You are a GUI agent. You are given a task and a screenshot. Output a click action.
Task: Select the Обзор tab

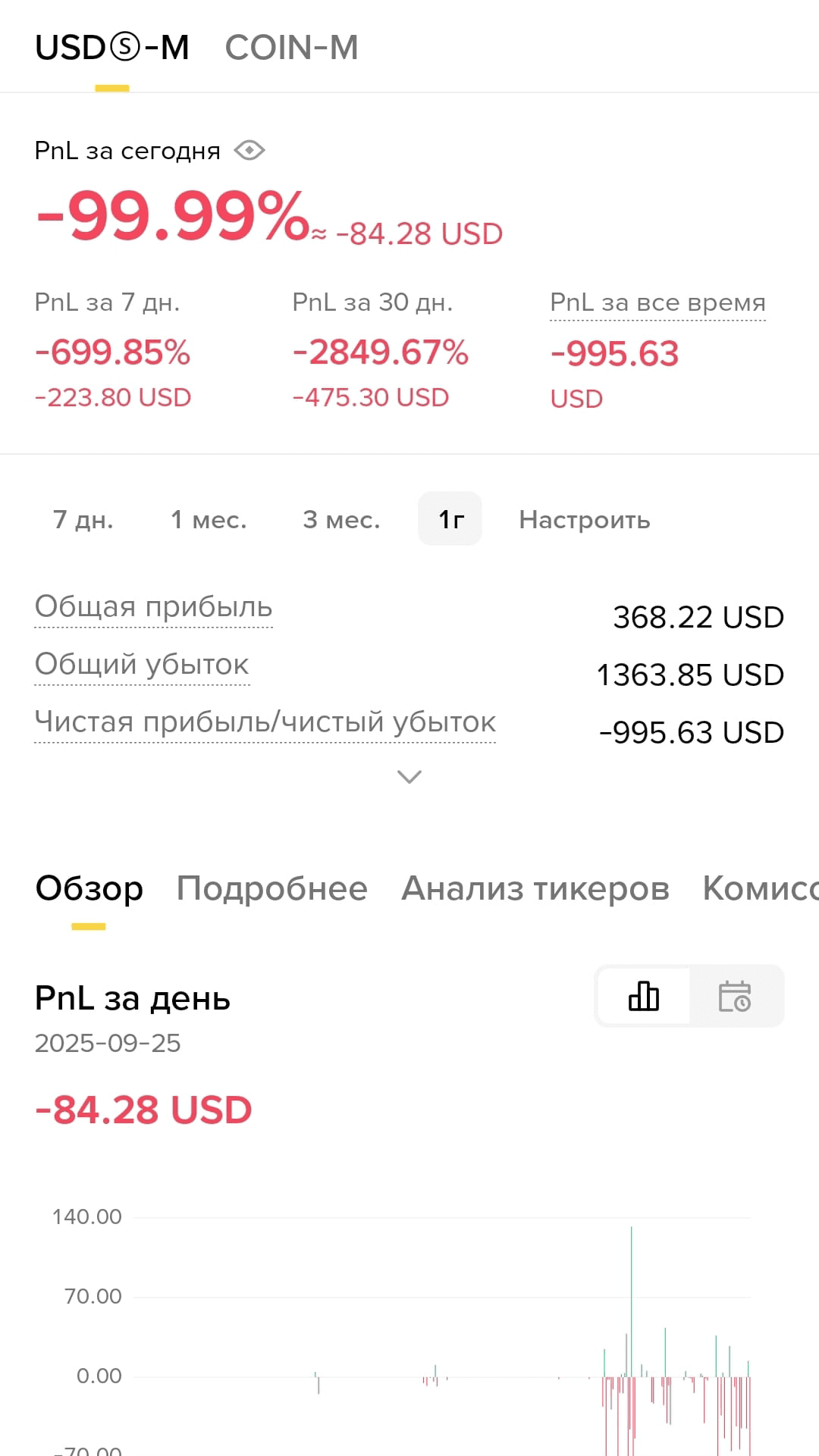pos(89,888)
